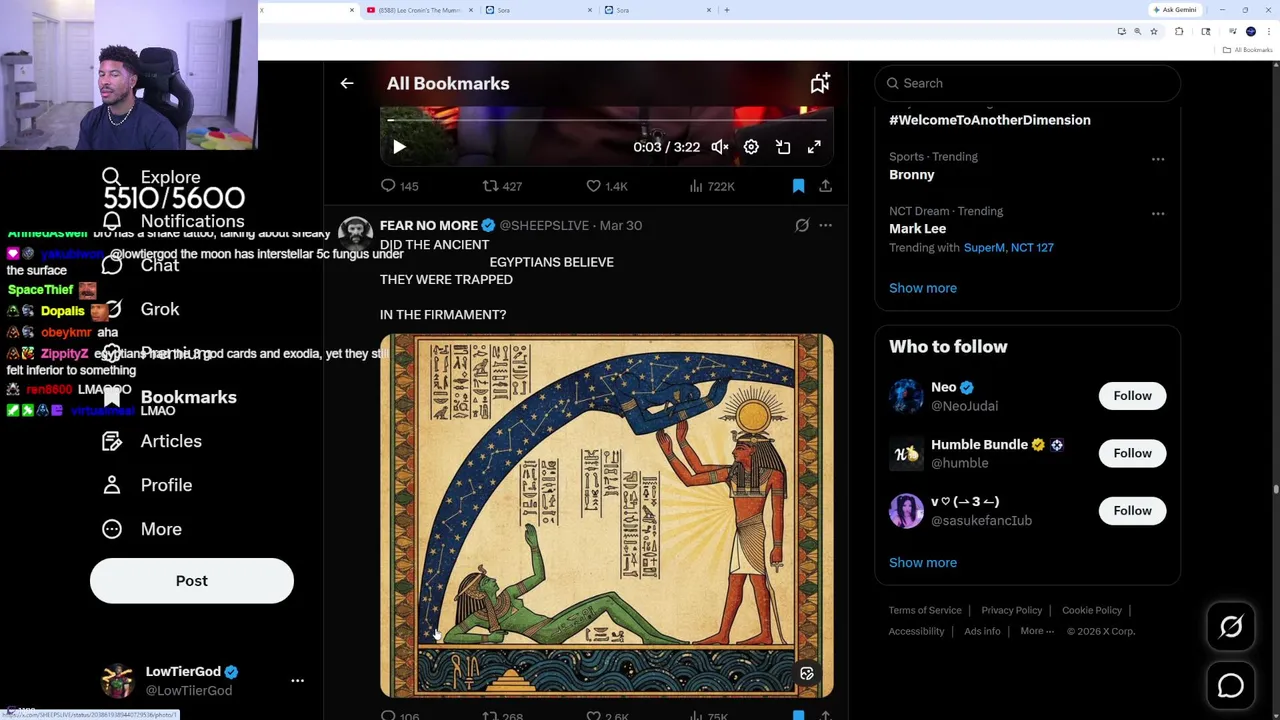Open Articles in the sidebar
Screen dimensions: 1280x720
[x=151, y=441]
